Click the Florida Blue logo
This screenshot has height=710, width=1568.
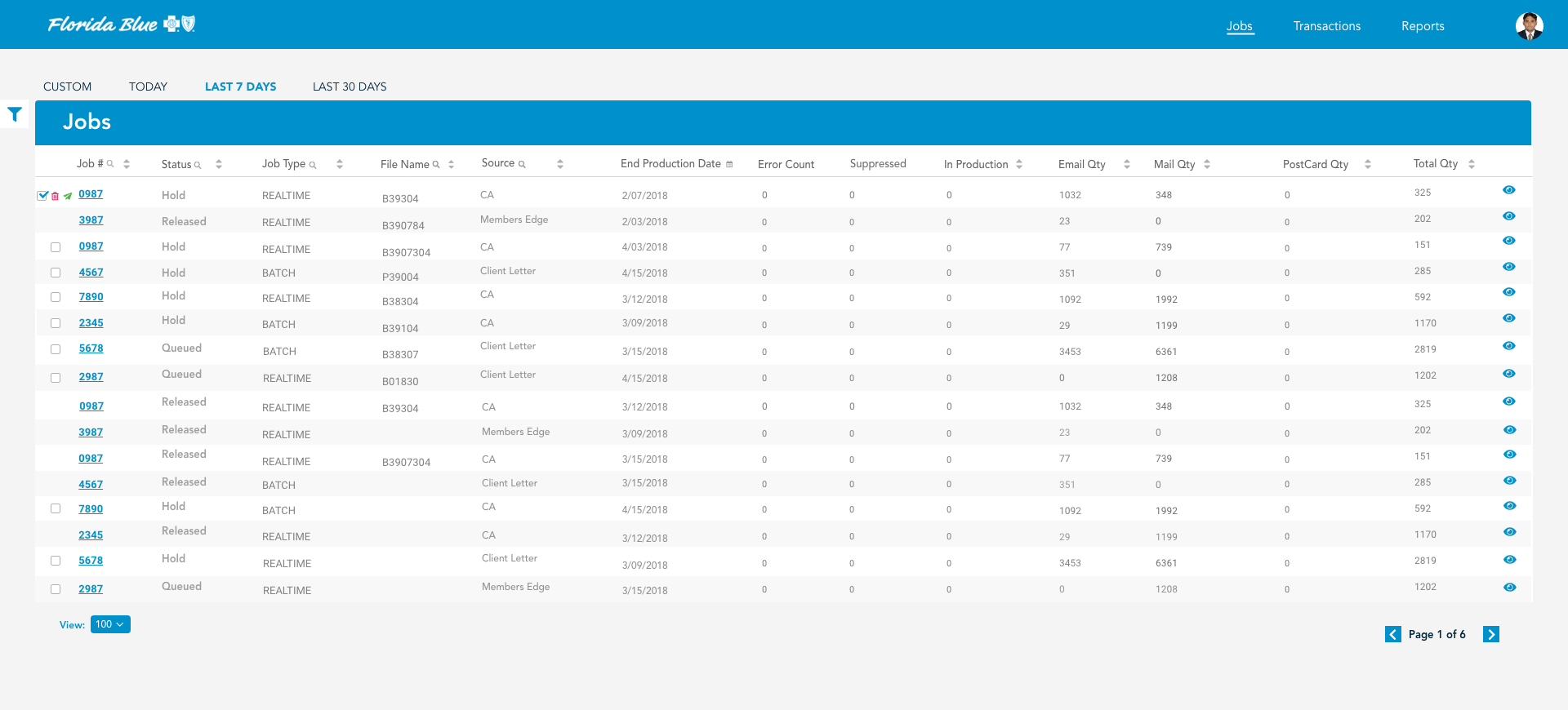tap(122, 24)
